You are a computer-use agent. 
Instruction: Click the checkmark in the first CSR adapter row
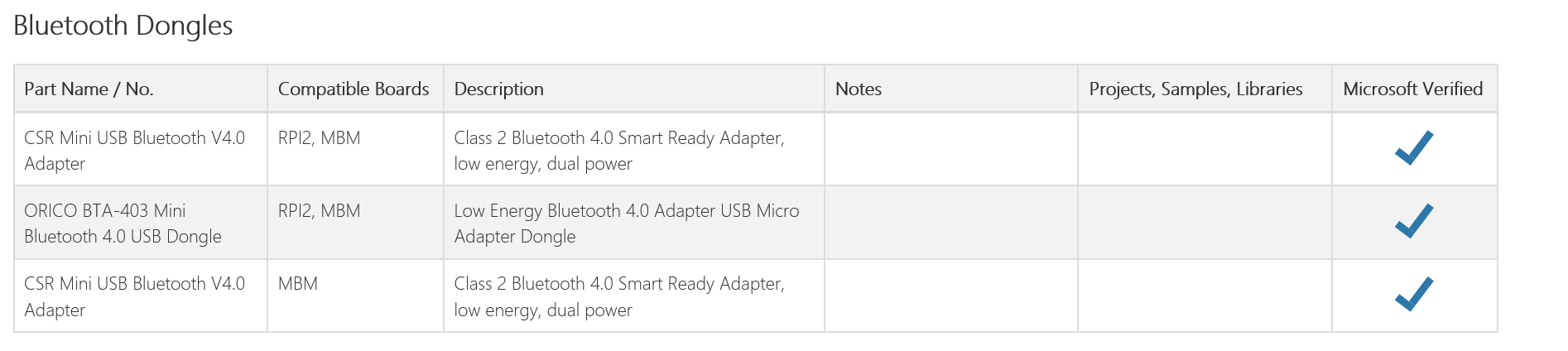coord(1414,148)
